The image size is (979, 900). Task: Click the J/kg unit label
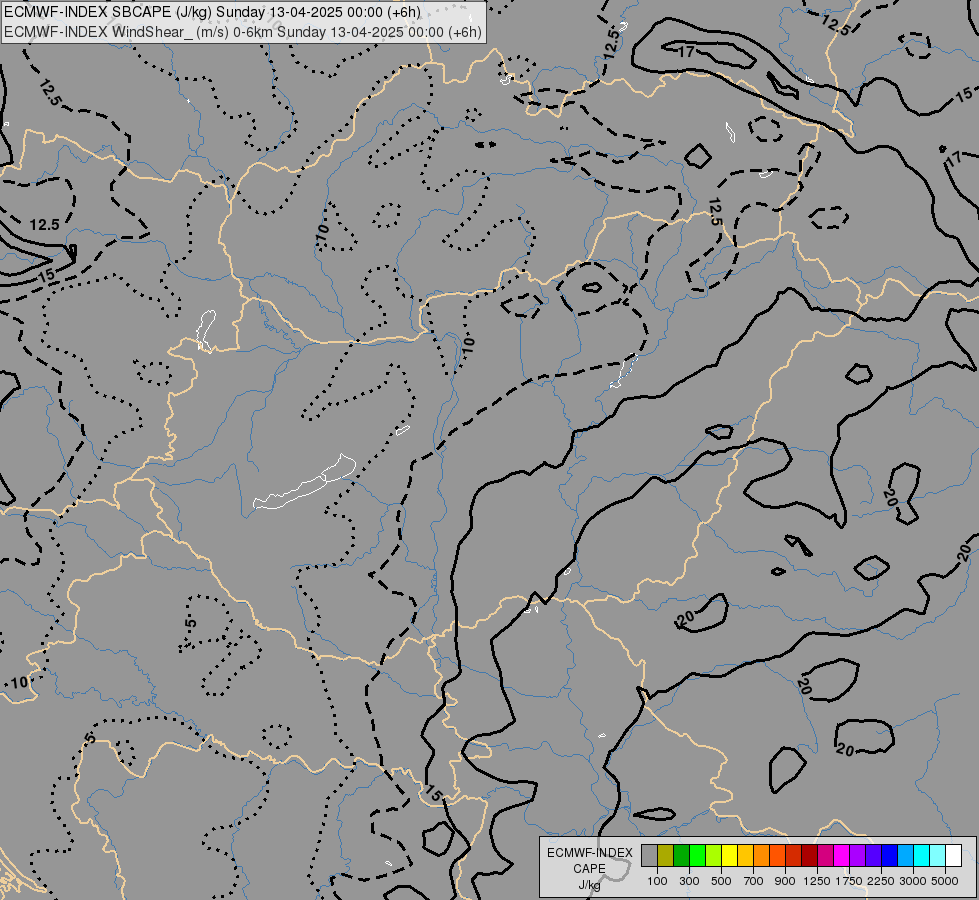(589, 886)
